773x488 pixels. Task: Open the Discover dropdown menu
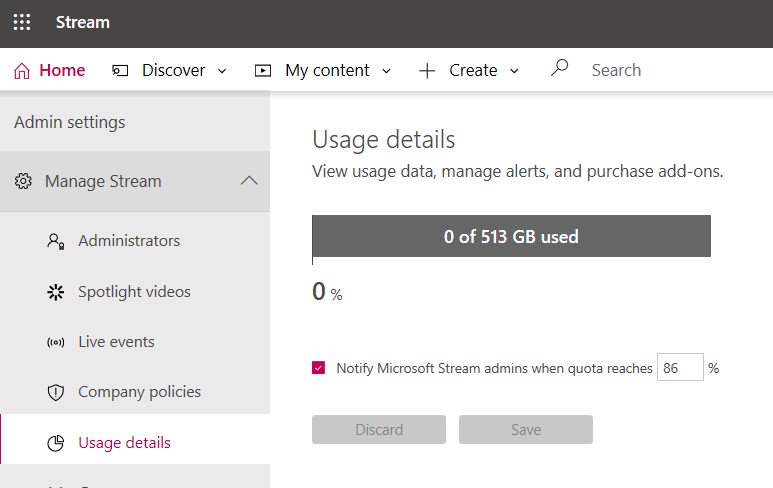click(172, 70)
